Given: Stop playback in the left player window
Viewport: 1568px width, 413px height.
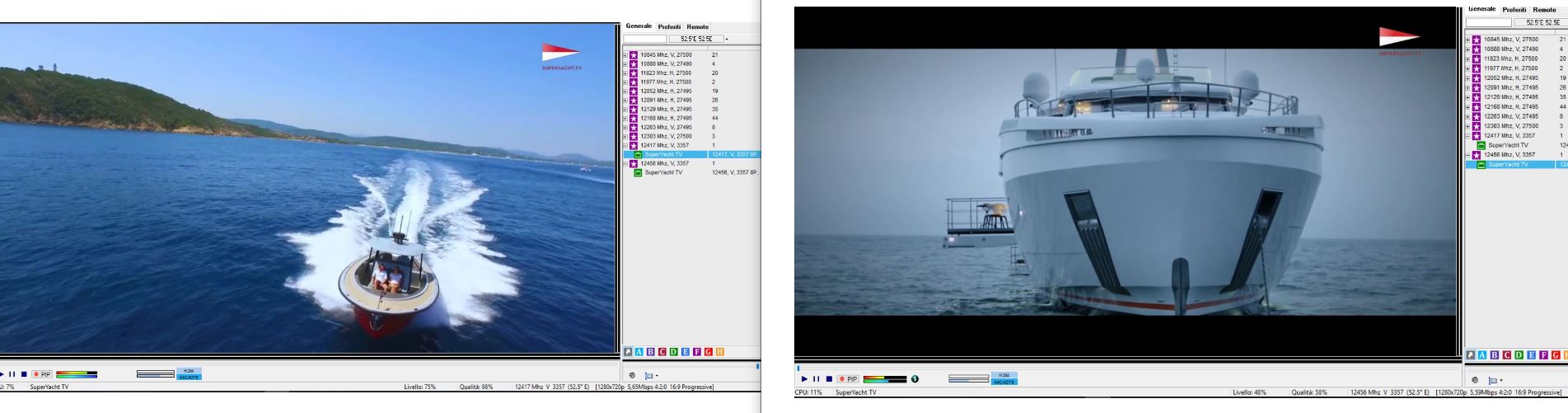Looking at the screenshot, I should tap(23, 374).
